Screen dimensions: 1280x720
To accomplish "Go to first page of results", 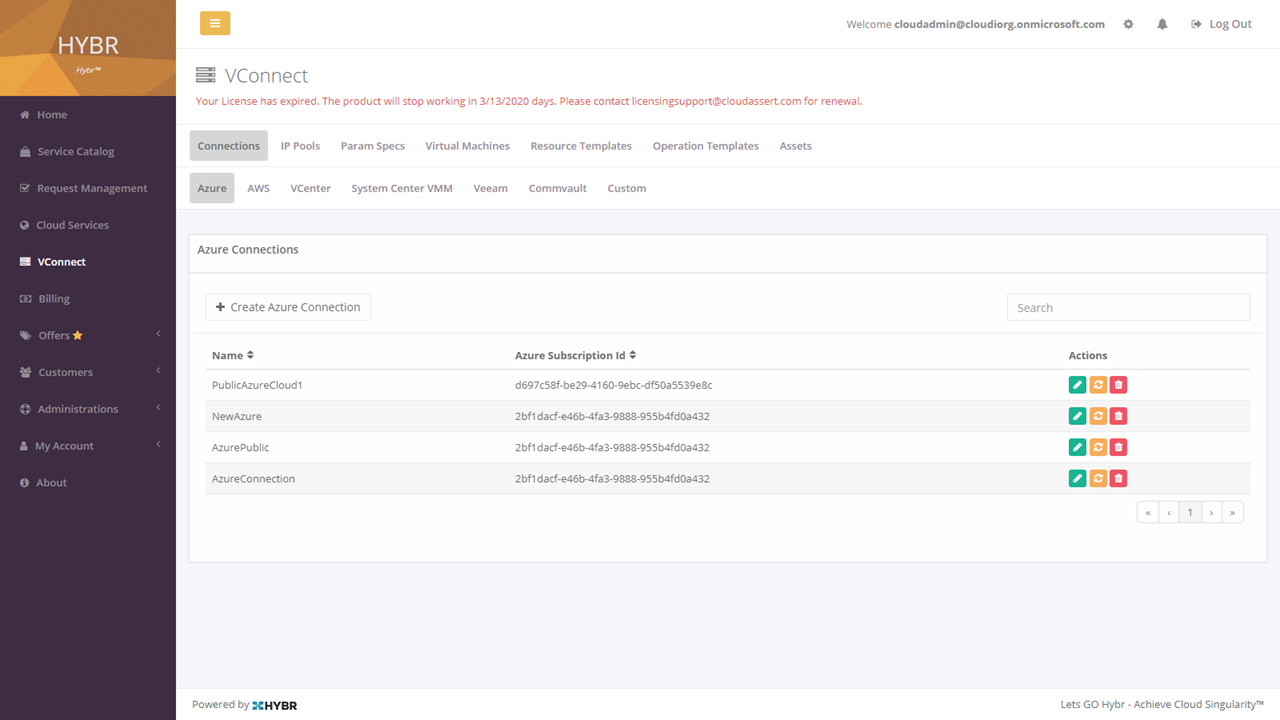I will 1148,513.
